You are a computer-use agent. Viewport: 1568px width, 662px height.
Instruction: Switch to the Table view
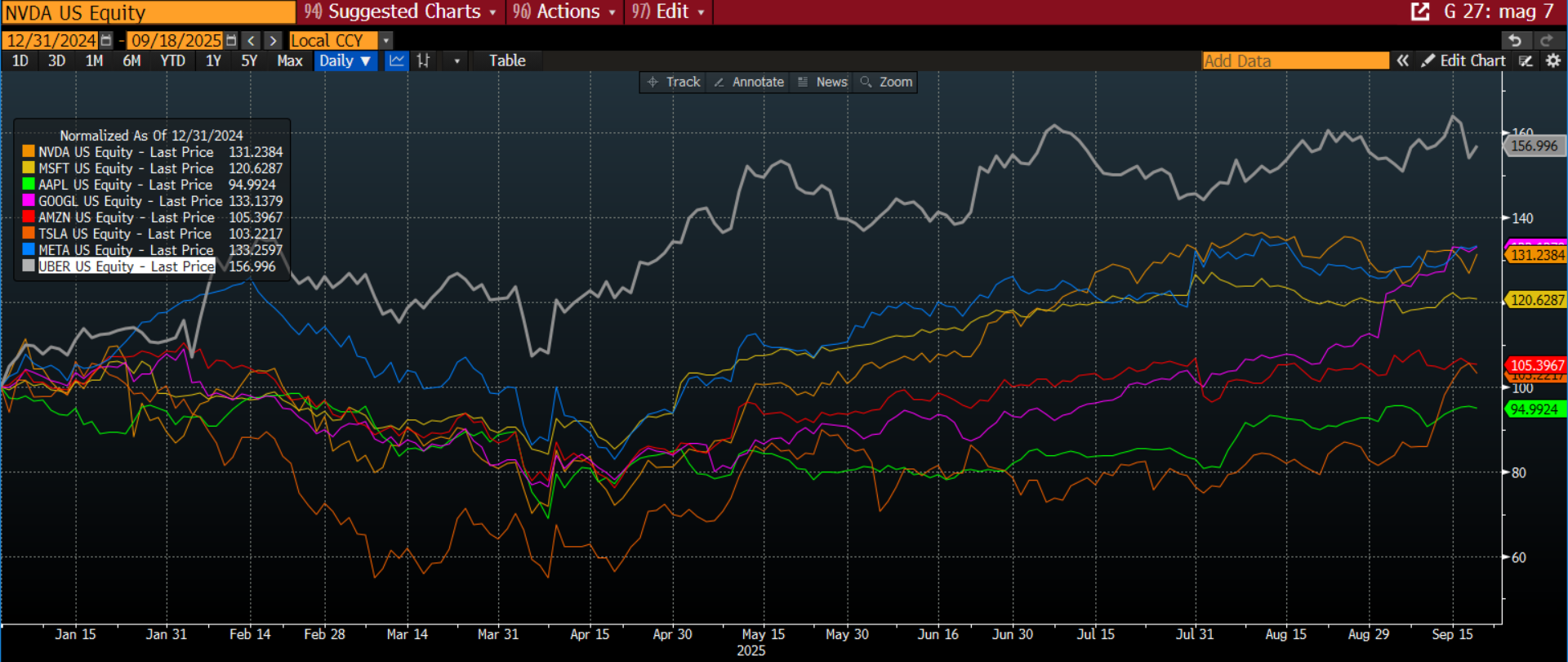(507, 60)
